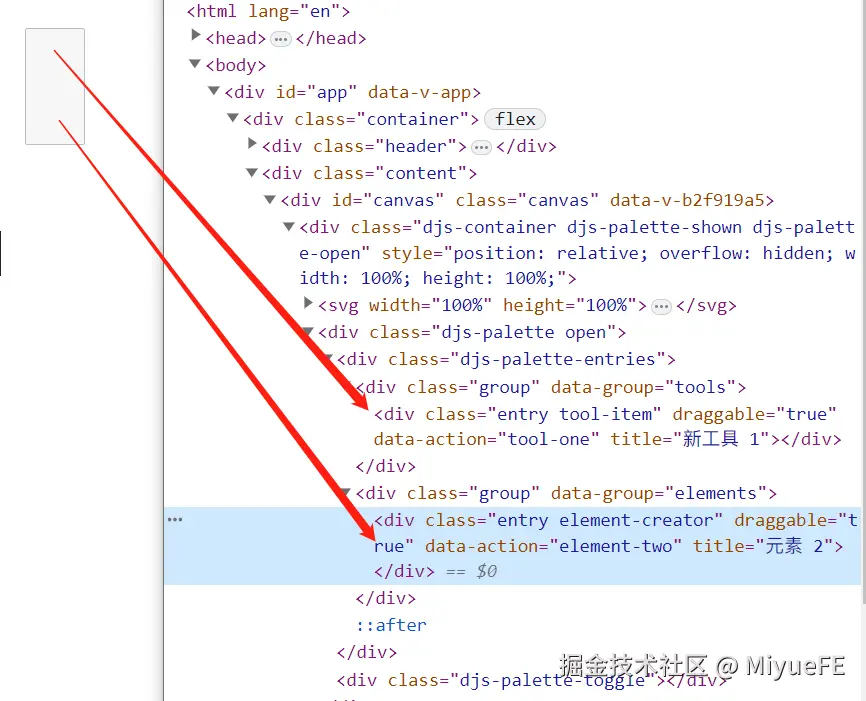
Task: Select the djs-palette-toggle div line
Action: pos(532,679)
